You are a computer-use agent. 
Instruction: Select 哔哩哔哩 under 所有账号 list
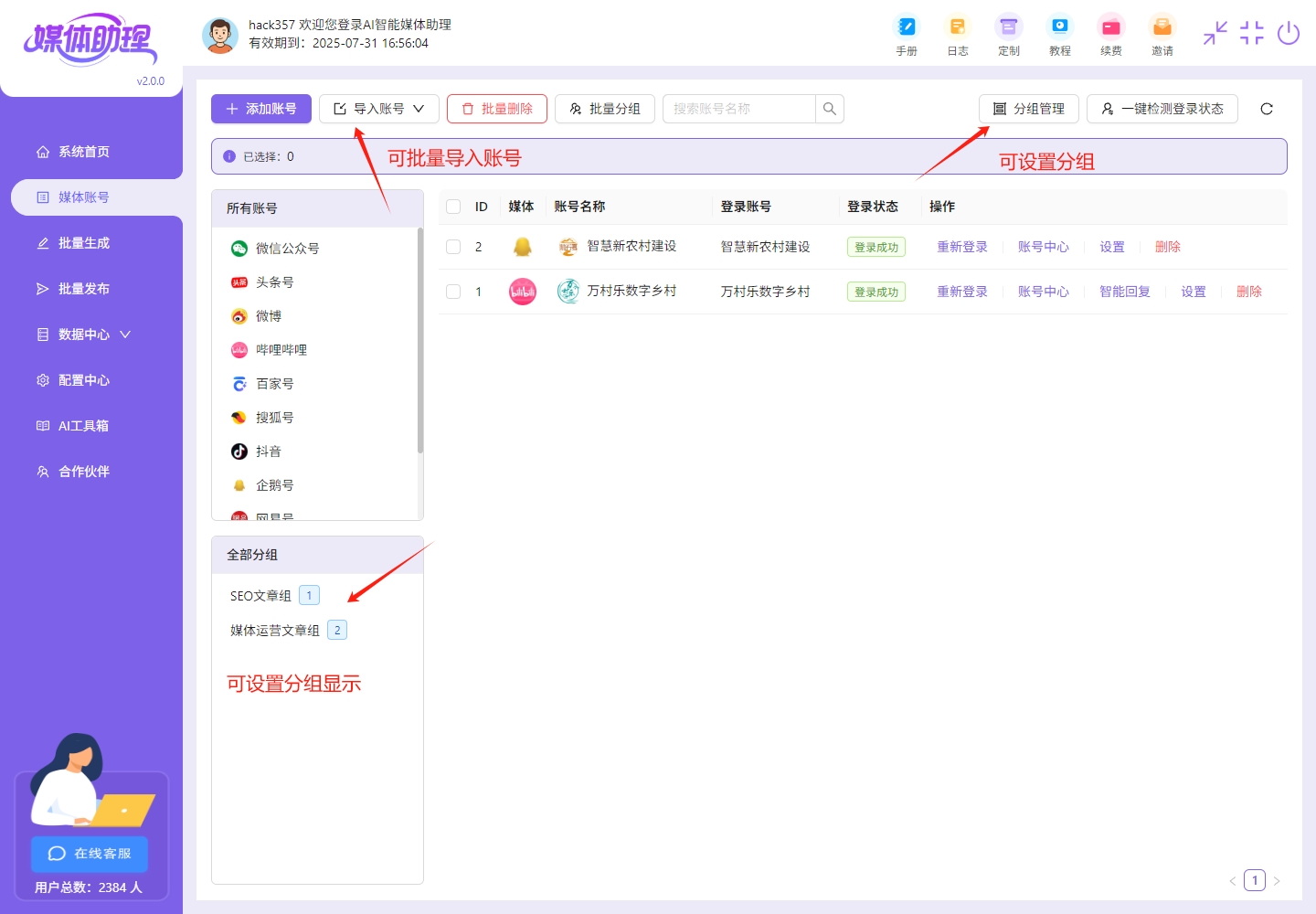[239, 349]
